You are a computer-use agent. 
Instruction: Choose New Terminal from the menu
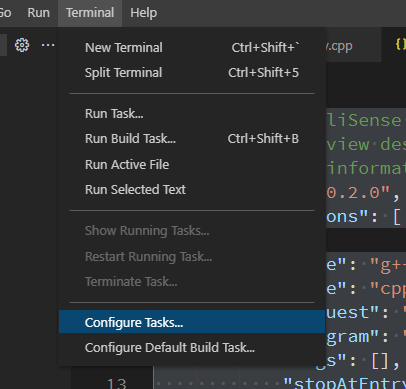(x=192, y=48)
